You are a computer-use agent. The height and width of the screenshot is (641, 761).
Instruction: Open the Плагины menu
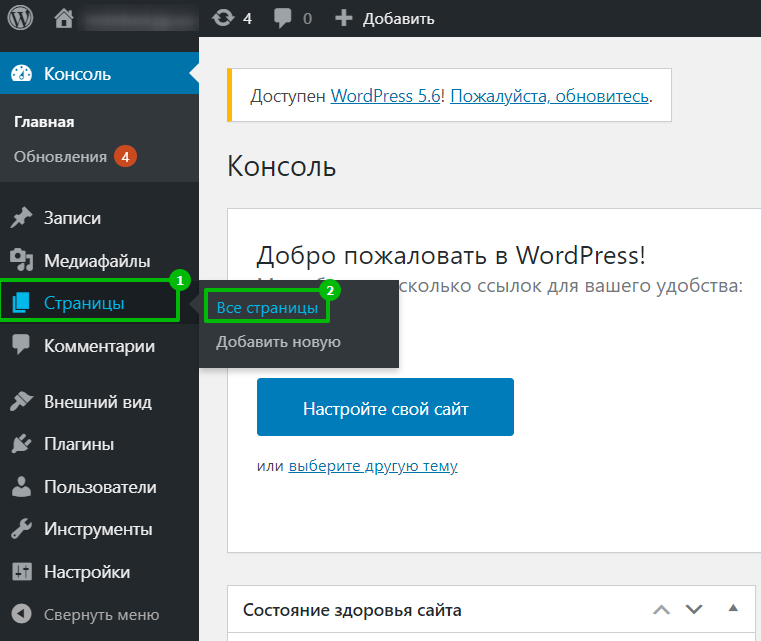[99, 444]
